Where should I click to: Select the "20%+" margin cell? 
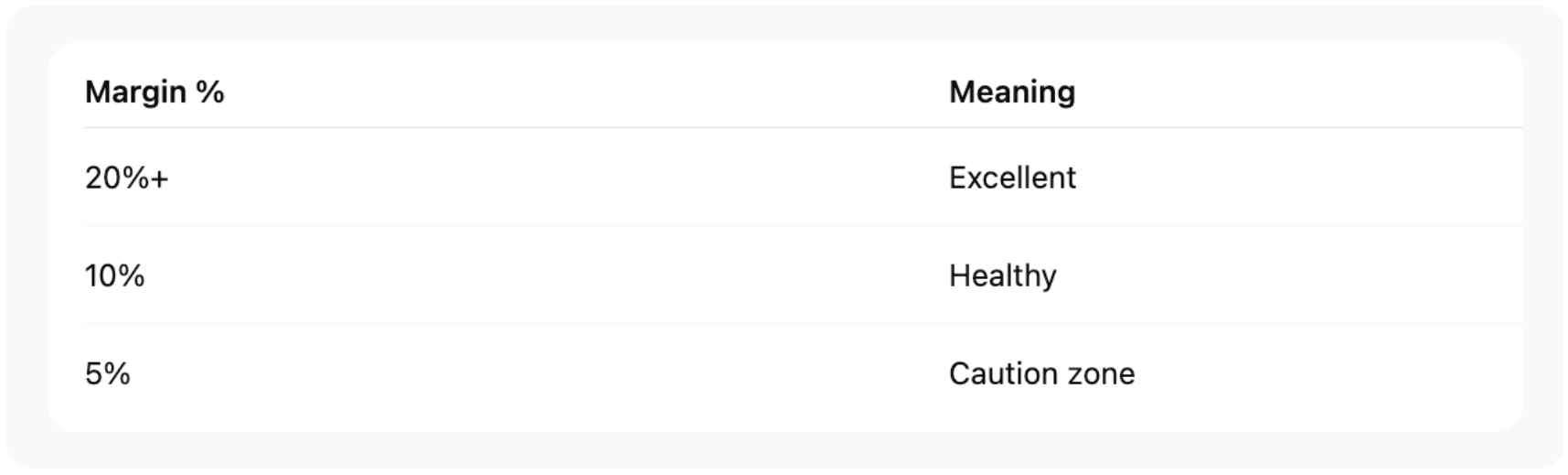coord(126,178)
